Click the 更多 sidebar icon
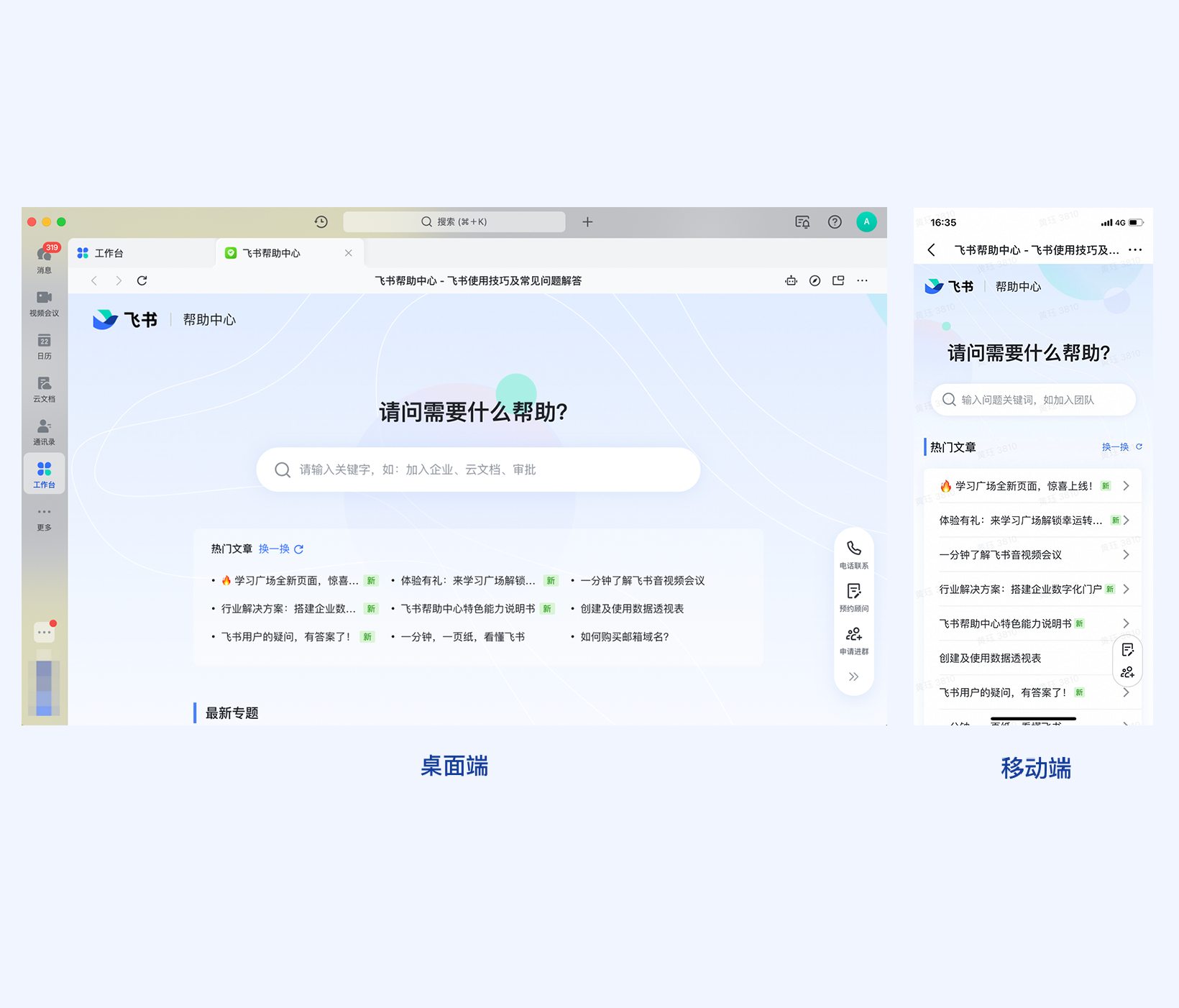Screen dimensions: 1179x1008 click(44, 518)
